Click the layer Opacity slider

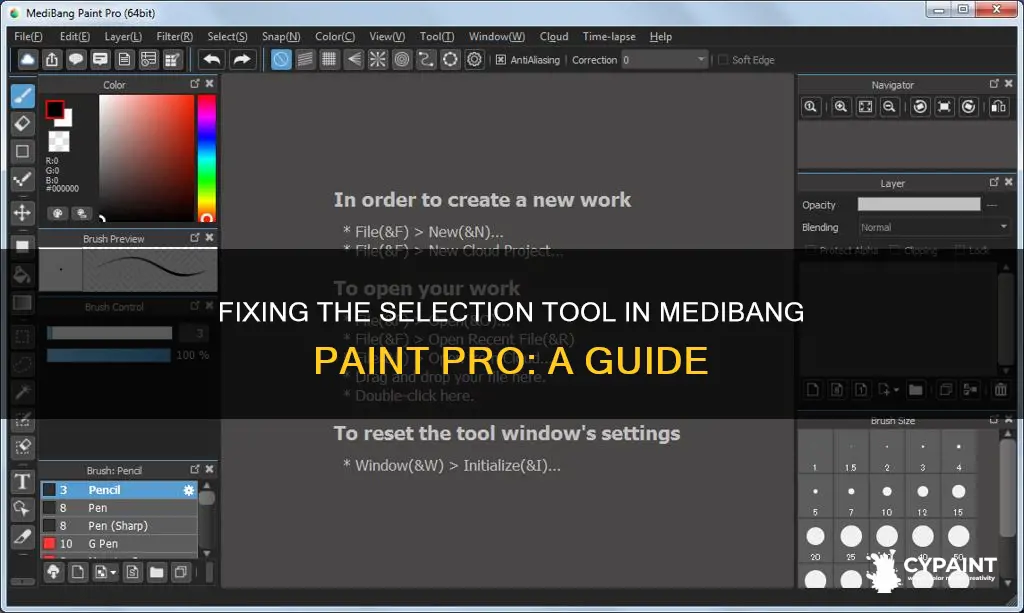coord(919,204)
